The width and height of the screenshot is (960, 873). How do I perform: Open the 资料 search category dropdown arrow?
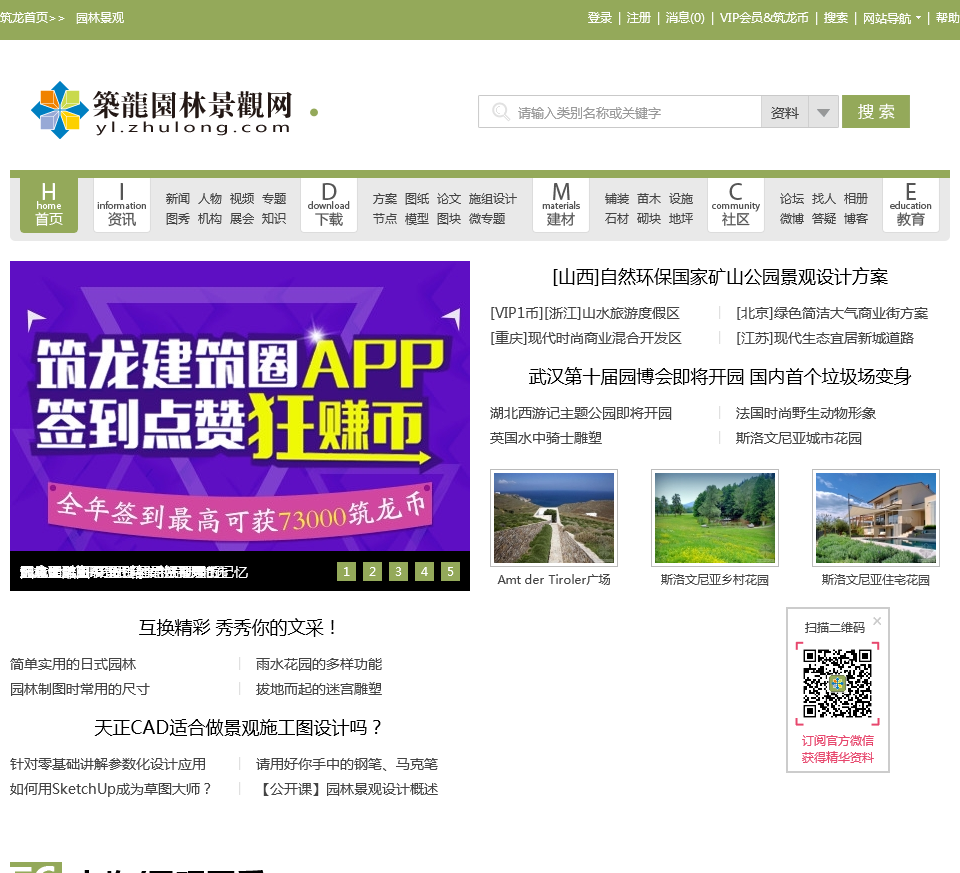coord(823,112)
